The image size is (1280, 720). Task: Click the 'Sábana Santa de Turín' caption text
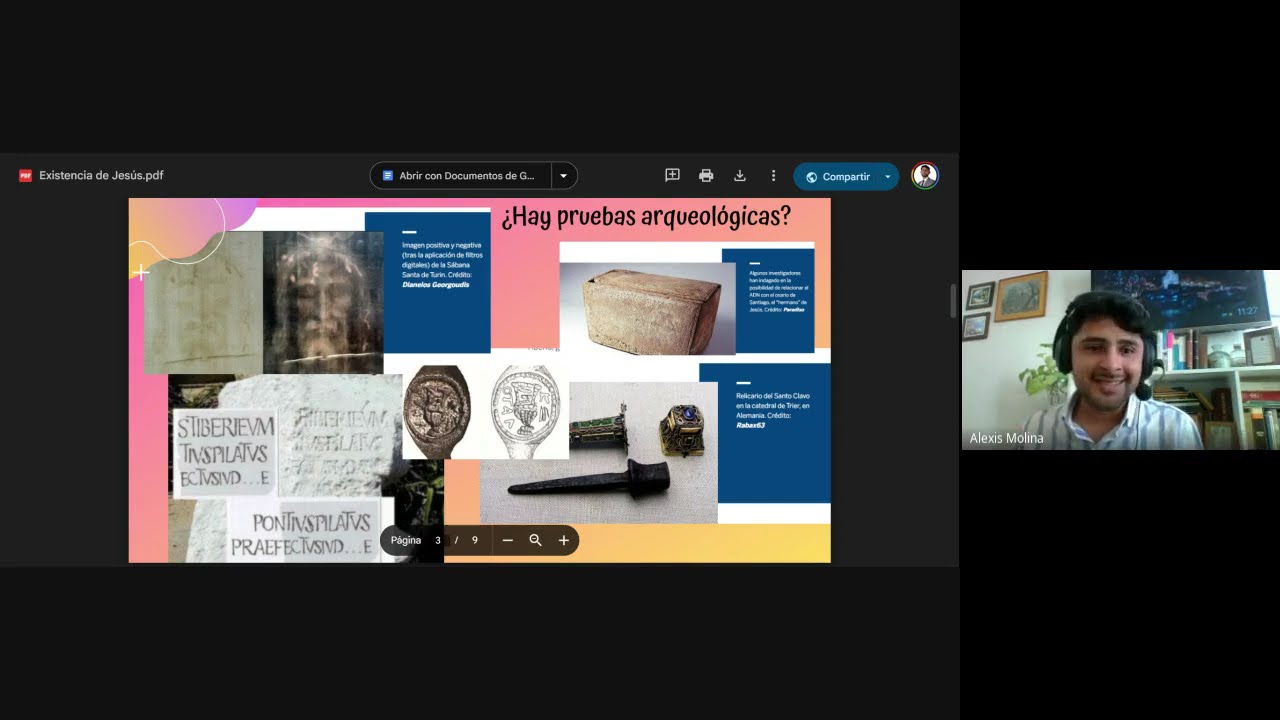click(443, 264)
